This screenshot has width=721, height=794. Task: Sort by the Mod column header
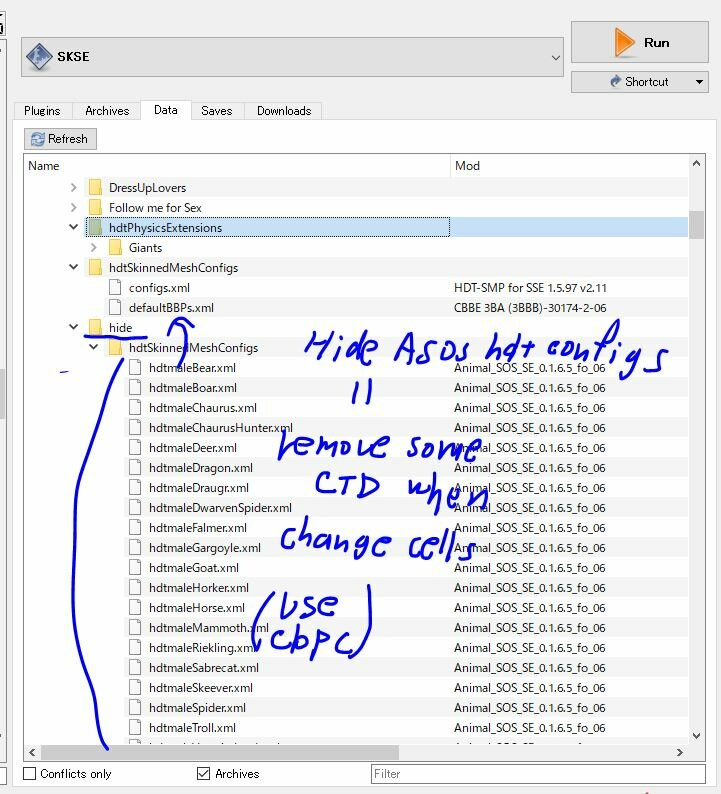(x=569, y=166)
